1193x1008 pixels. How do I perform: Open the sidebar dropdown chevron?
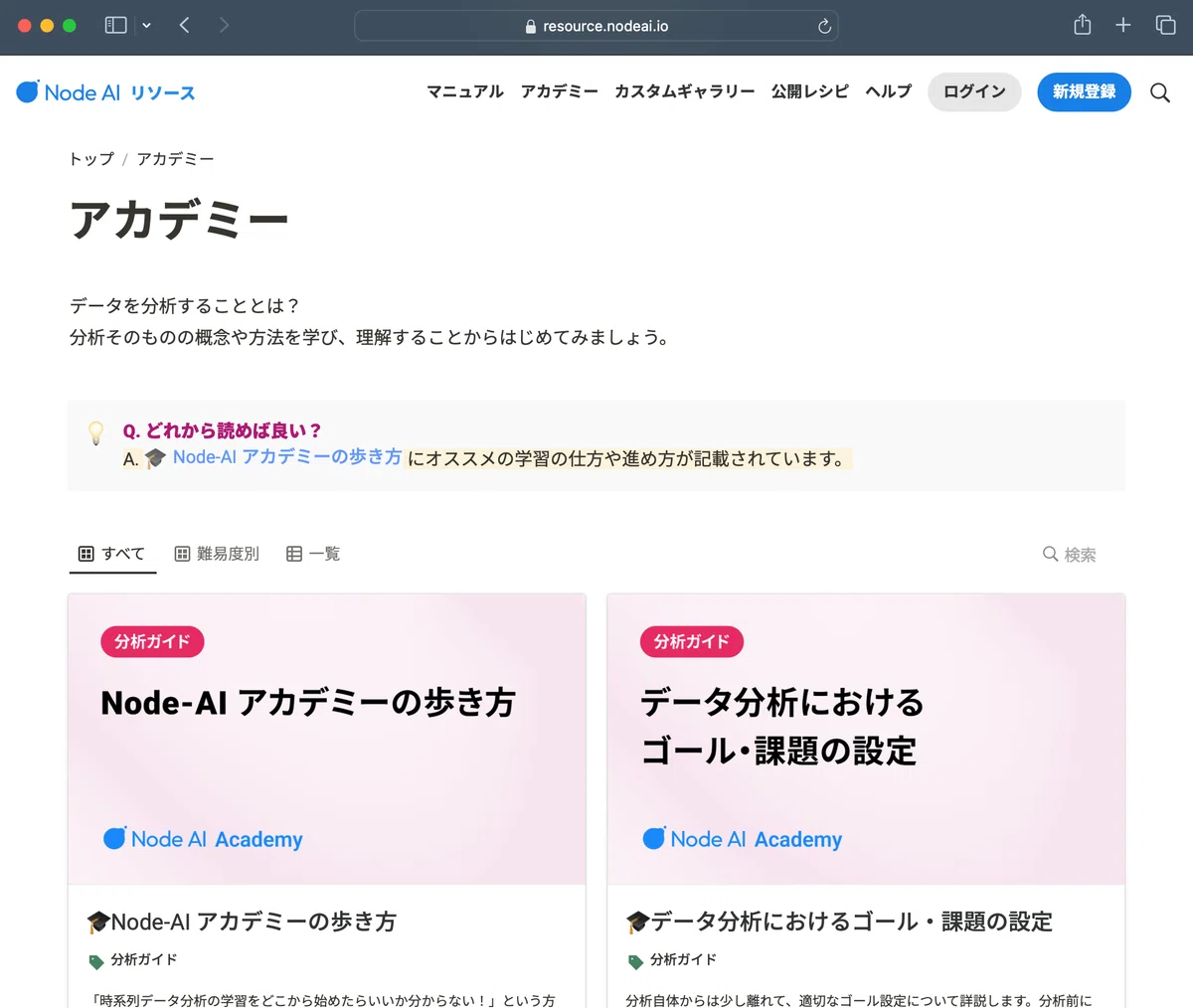click(146, 26)
